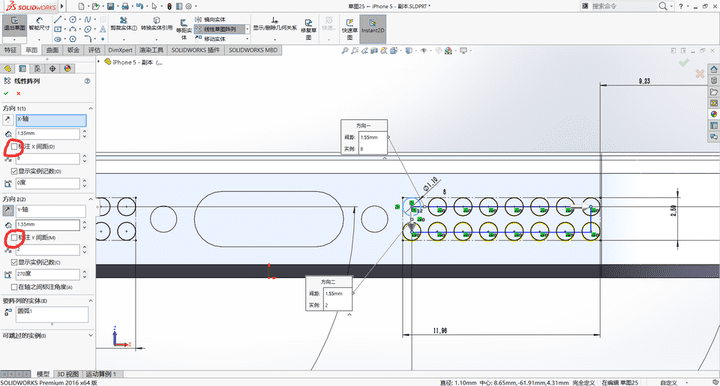The width and height of the screenshot is (720, 386).
Task: Click the green OK checkmark in the PropertyManager
Action: click(6, 94)
